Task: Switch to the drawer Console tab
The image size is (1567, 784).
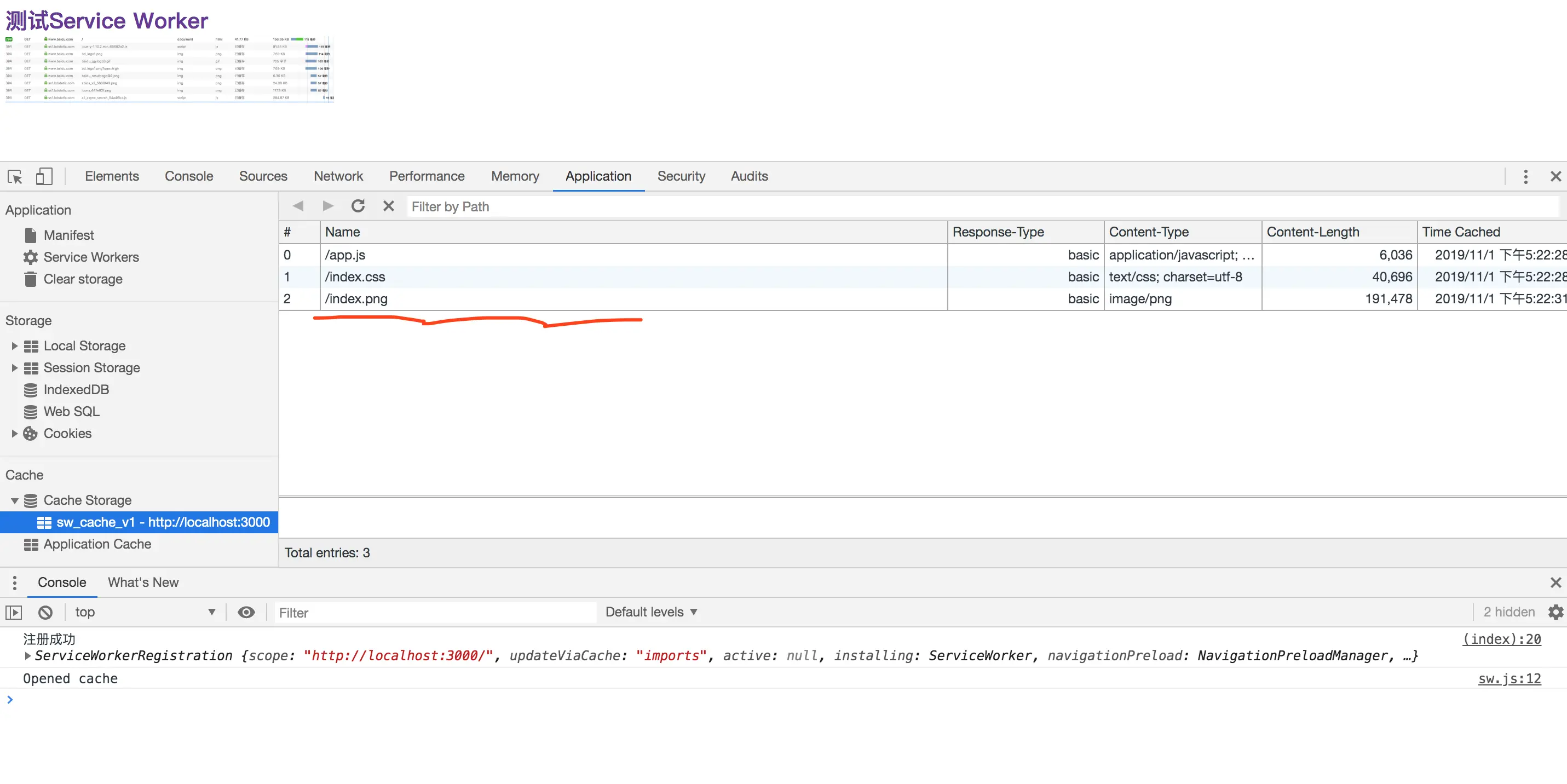Action: 62,583
